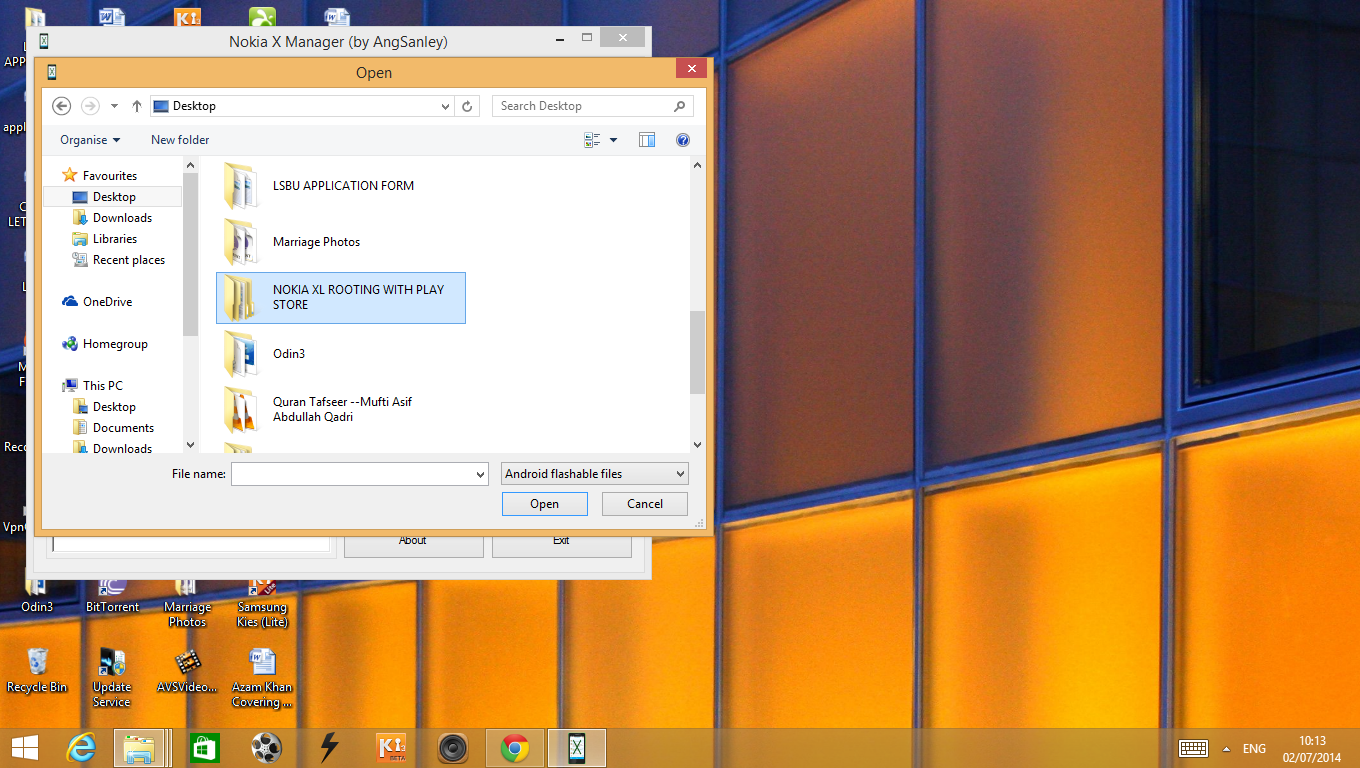Click the Windows Start button
Viewport: 1360px width, 768px height.
coord(24,748)
